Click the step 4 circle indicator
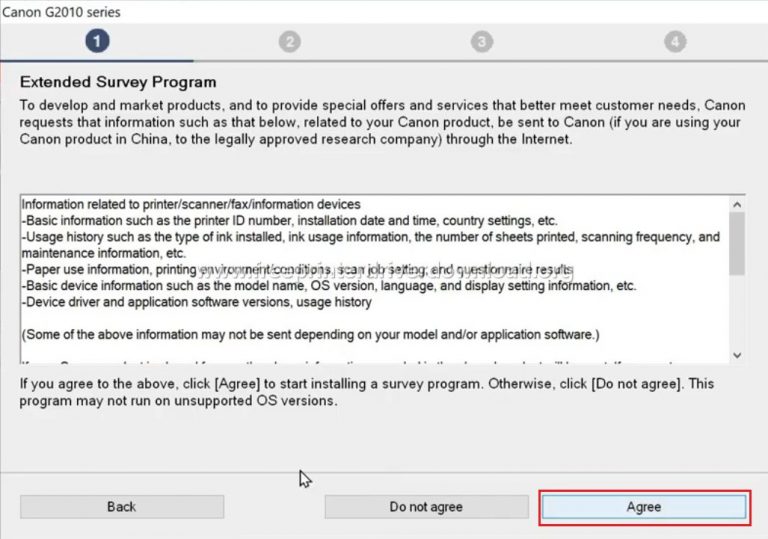The height and width of the screenshot is (539, 768). (676, 41)
